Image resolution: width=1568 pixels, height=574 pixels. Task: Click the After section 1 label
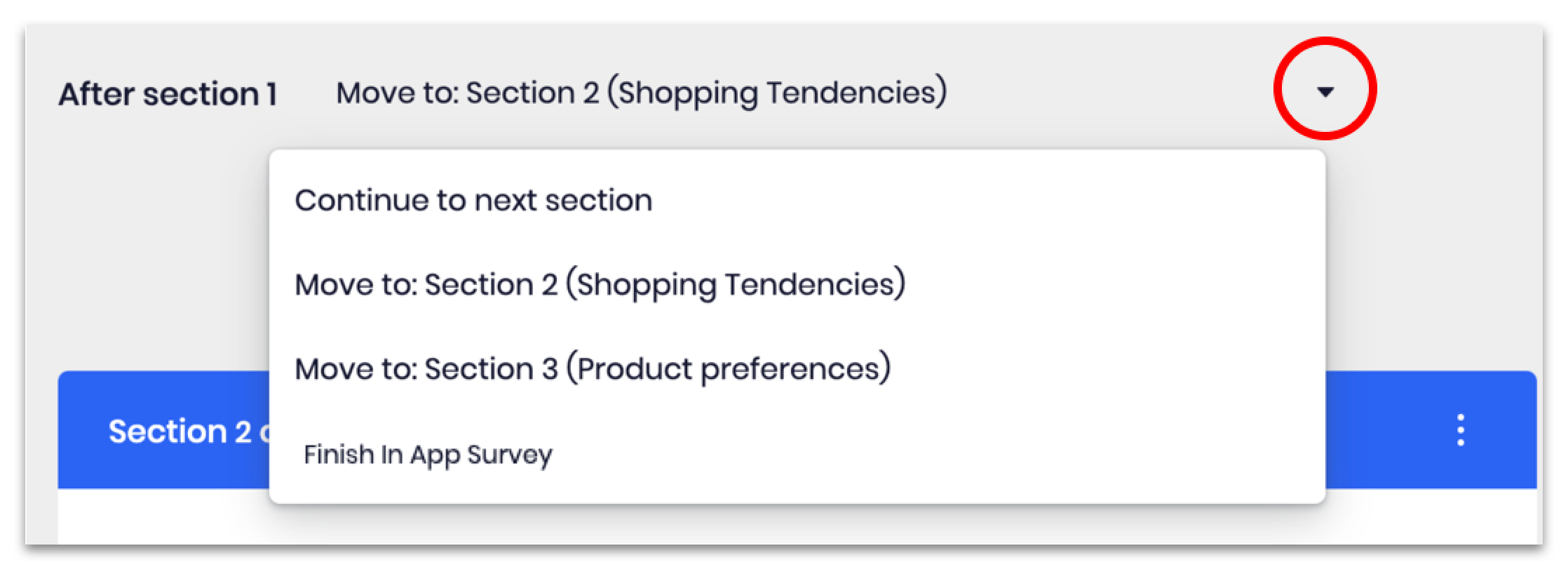coord(168,94)
